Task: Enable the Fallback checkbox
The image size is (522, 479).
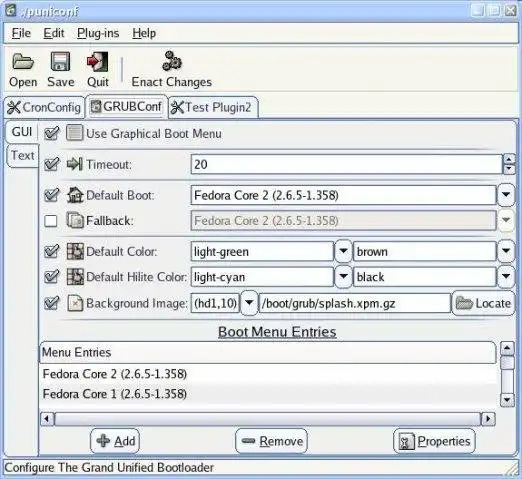Action: pos(51,221)
